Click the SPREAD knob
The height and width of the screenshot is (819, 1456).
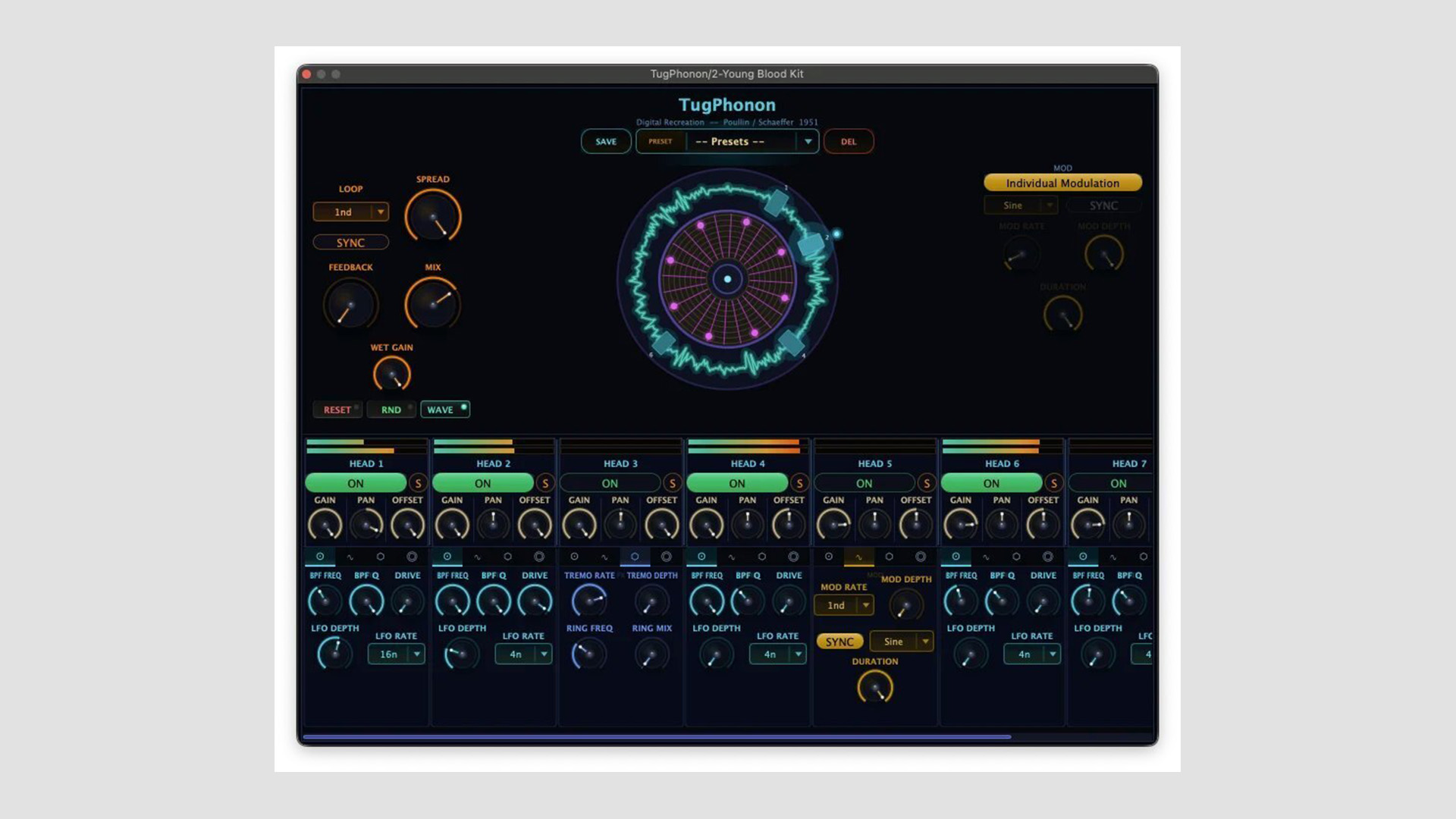(433, 216)
